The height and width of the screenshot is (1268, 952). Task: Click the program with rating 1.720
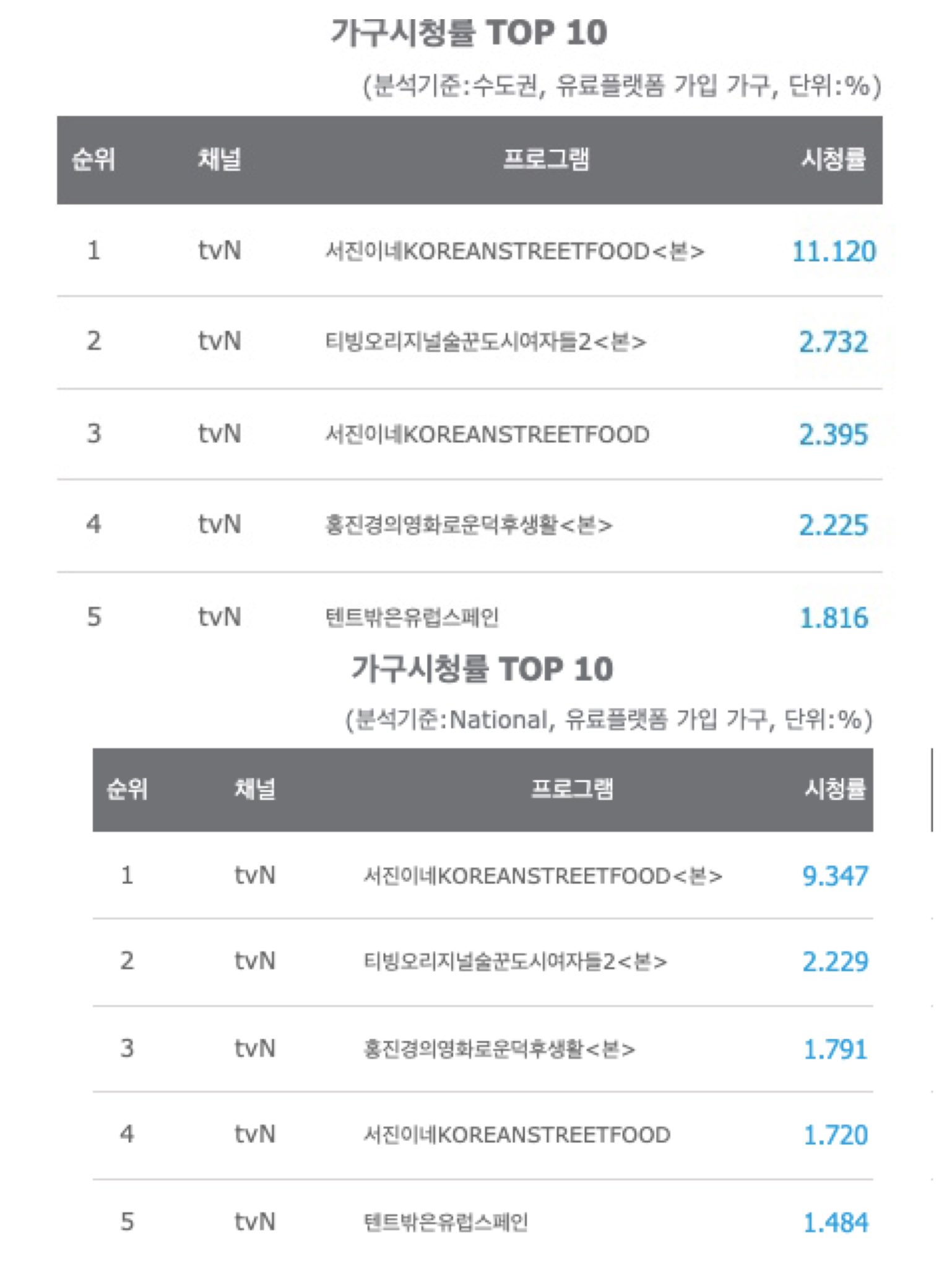click(517, 1135)
